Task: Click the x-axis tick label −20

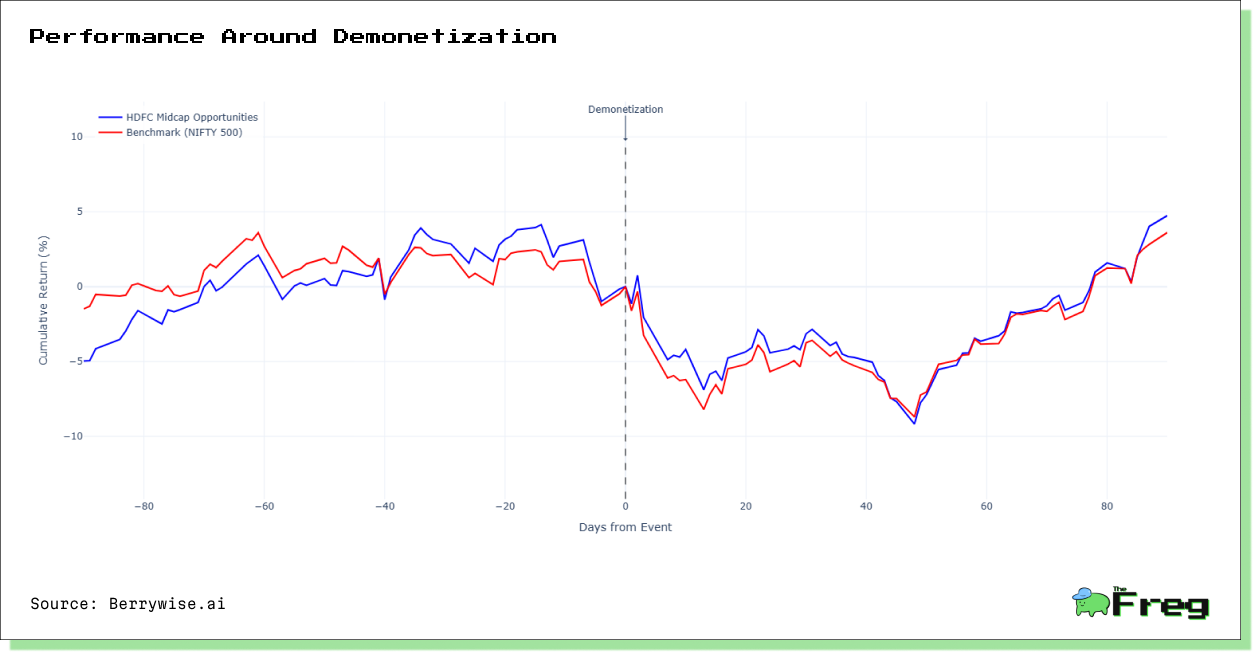Action: (505, 506)
